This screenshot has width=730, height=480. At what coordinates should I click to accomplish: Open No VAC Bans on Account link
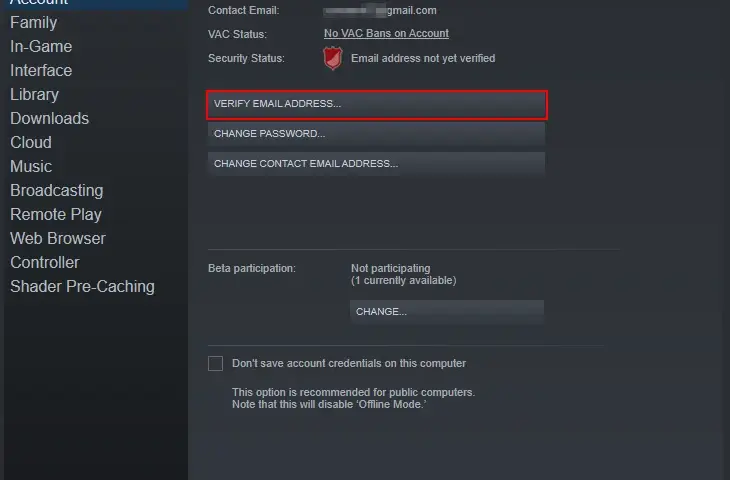click(x=386, y=34)
